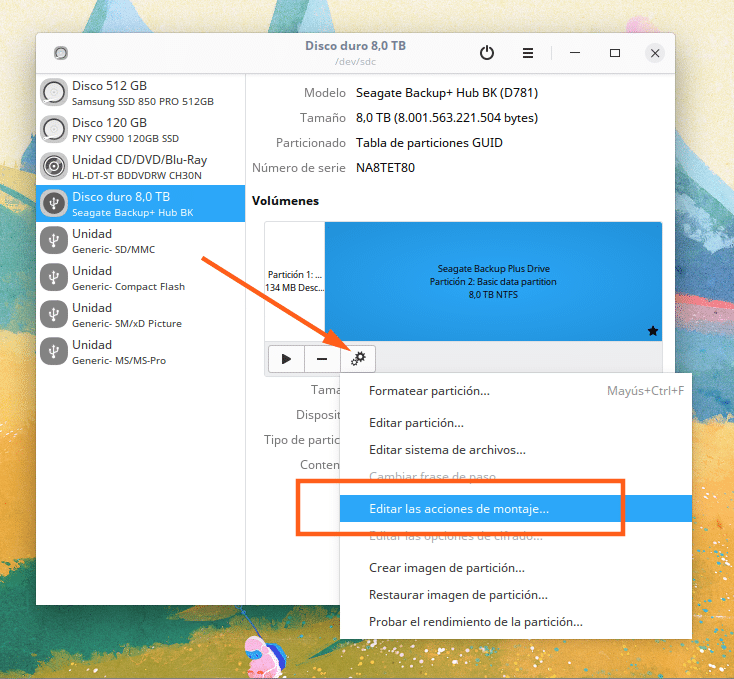This screenshot has width=734, height=679.
Task: Select Partición 1 134 MB volume block
Action: [x=294, y=281]
